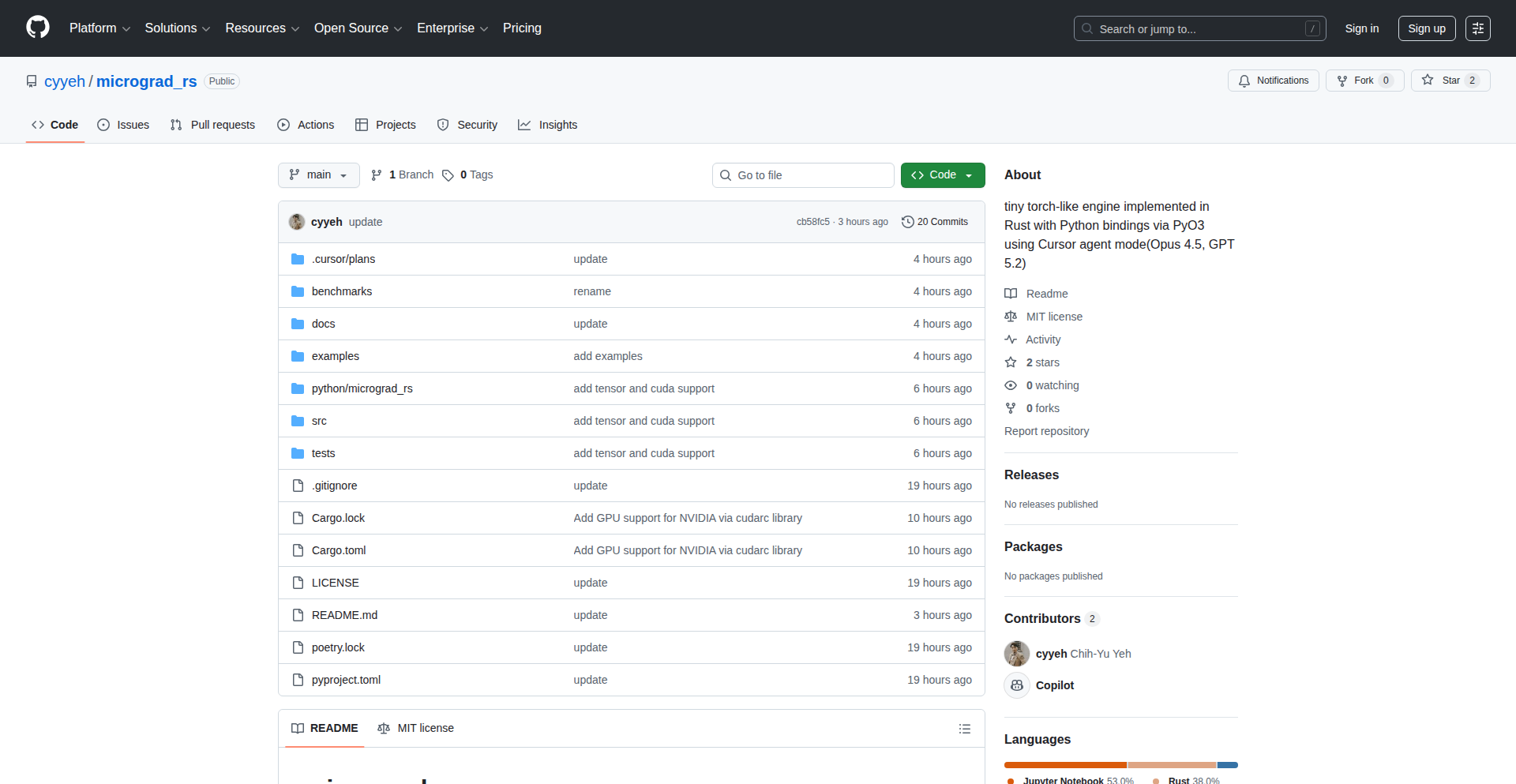Open the Pricing menu item
The height and width of the screenshot is (784, 1516).
[x=522, y=28]
